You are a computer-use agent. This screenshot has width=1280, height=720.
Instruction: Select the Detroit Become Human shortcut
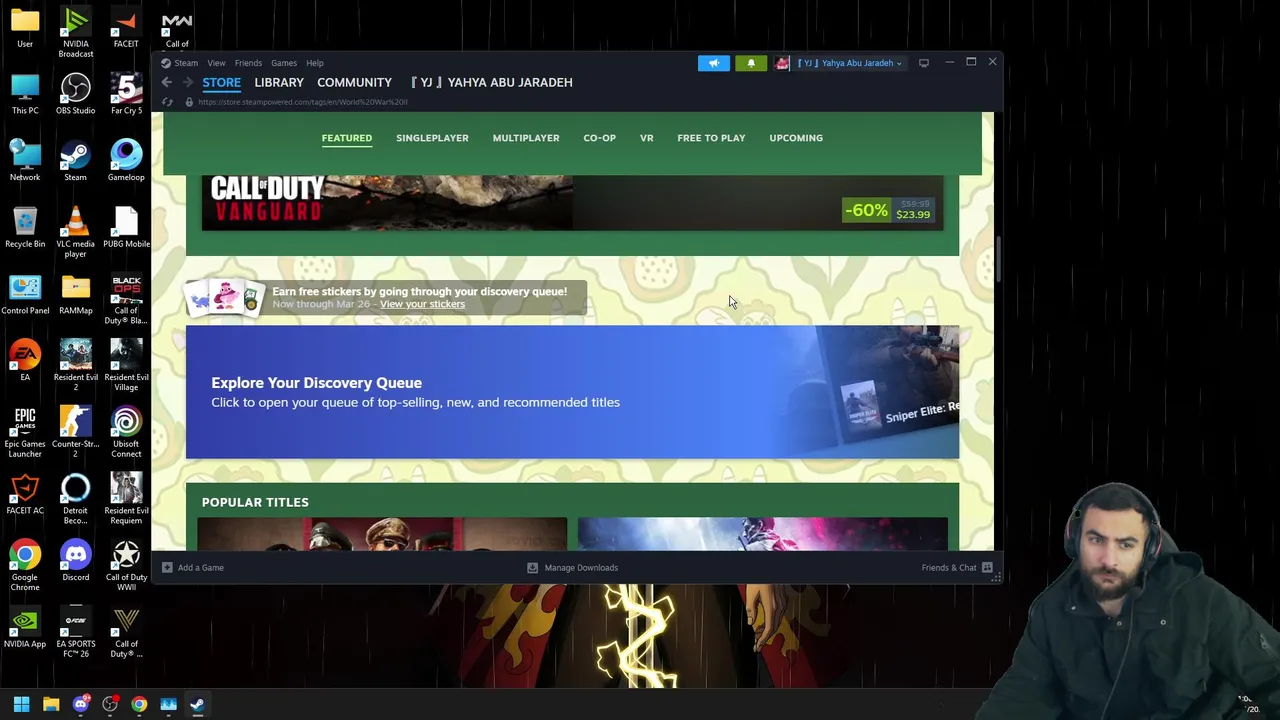pyautogui.click(x=75, y=500)
